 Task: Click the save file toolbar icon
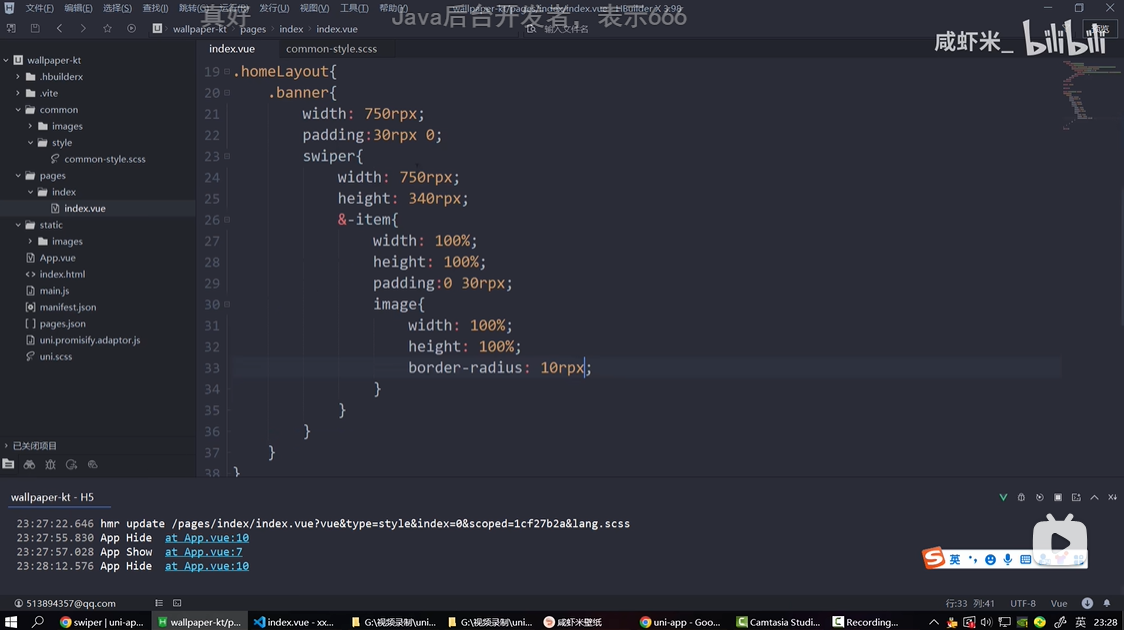click(35, 29)
